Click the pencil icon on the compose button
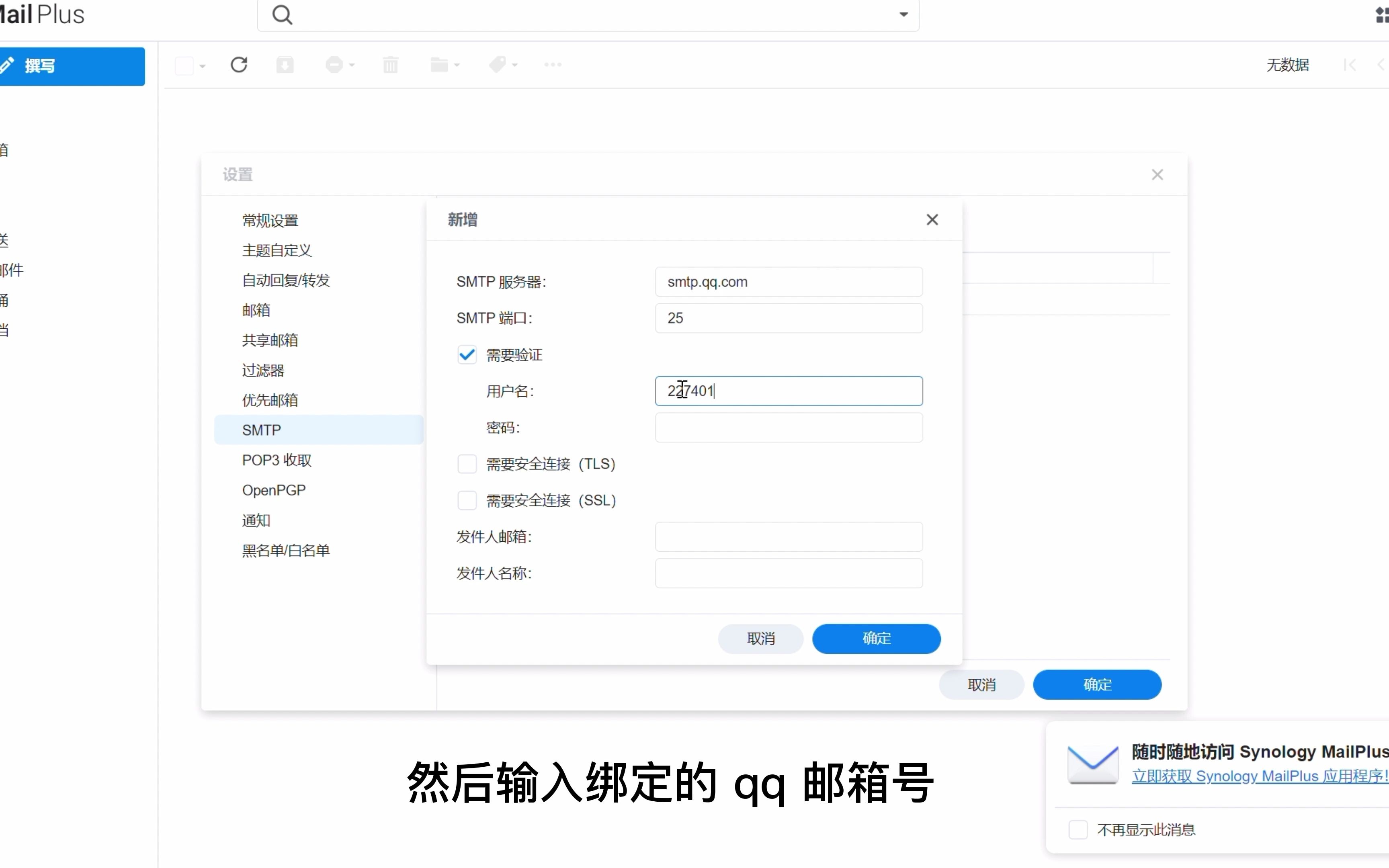1389x868 pixels. 6,66
